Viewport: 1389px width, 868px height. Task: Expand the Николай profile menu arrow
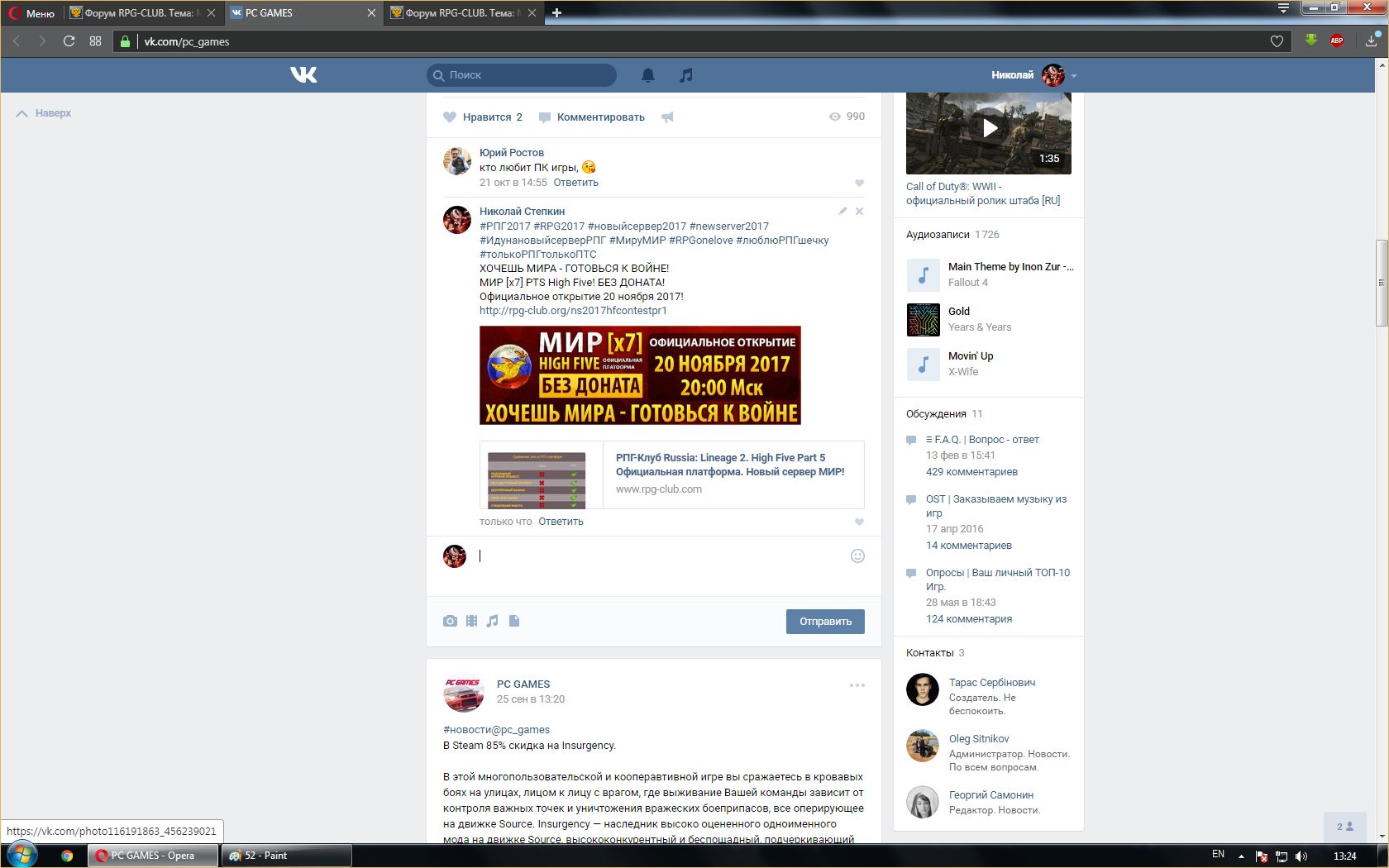pyautogui.click(x=1074, y=76)
